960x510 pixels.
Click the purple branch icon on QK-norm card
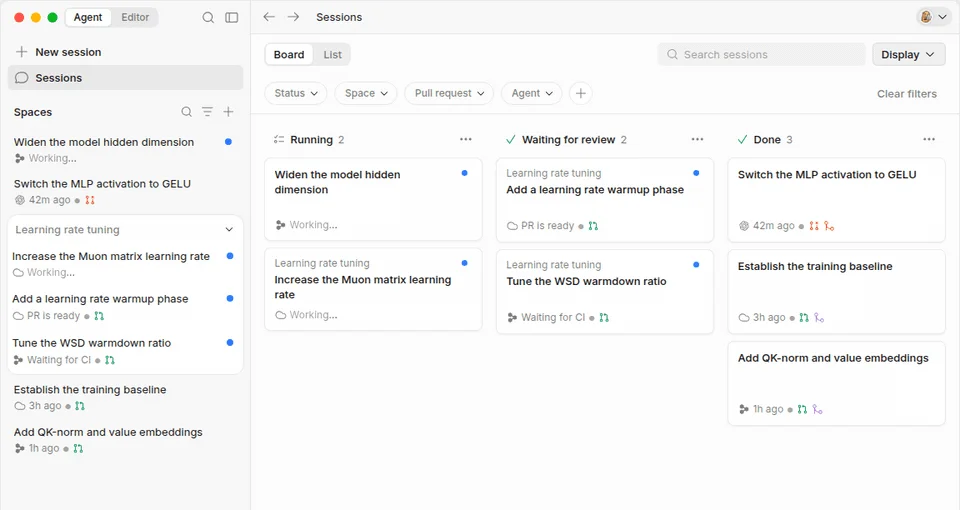click(x=817, y=409)
